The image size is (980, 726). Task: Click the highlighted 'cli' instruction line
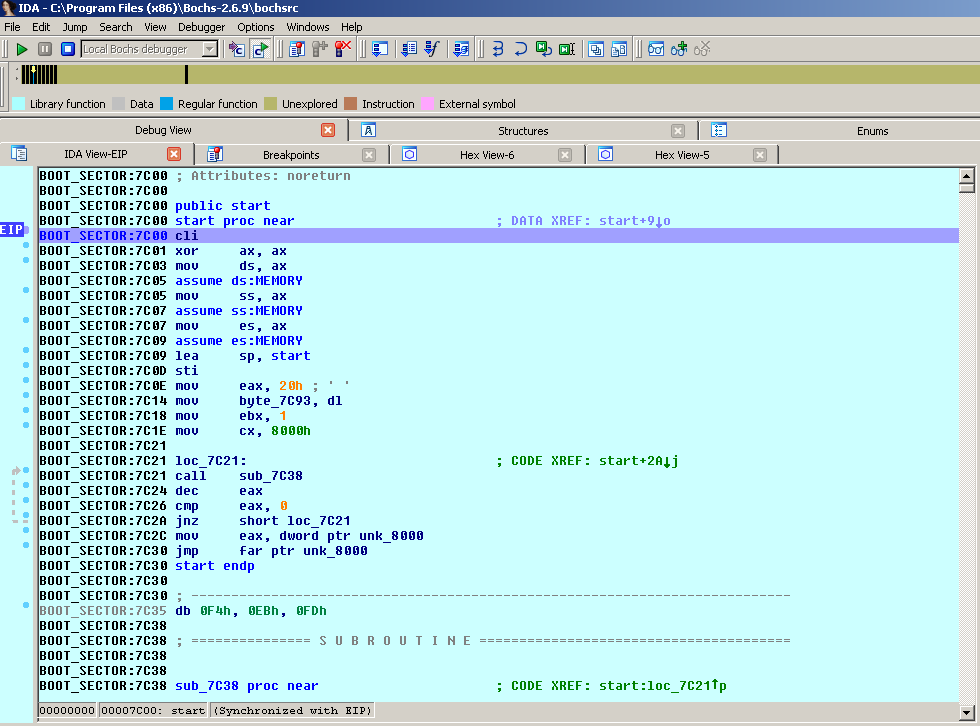(498, 236)
